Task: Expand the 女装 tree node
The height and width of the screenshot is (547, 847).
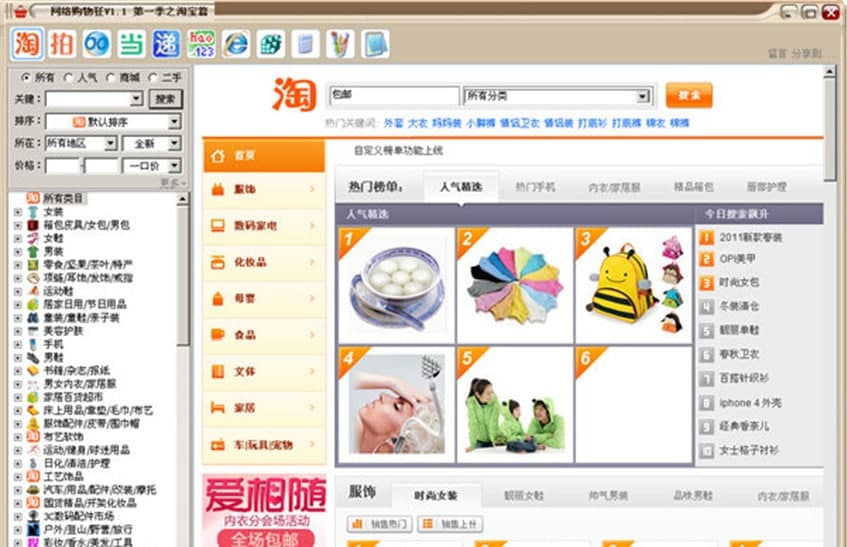Action: pyautogui.click(x=18, y=212)
